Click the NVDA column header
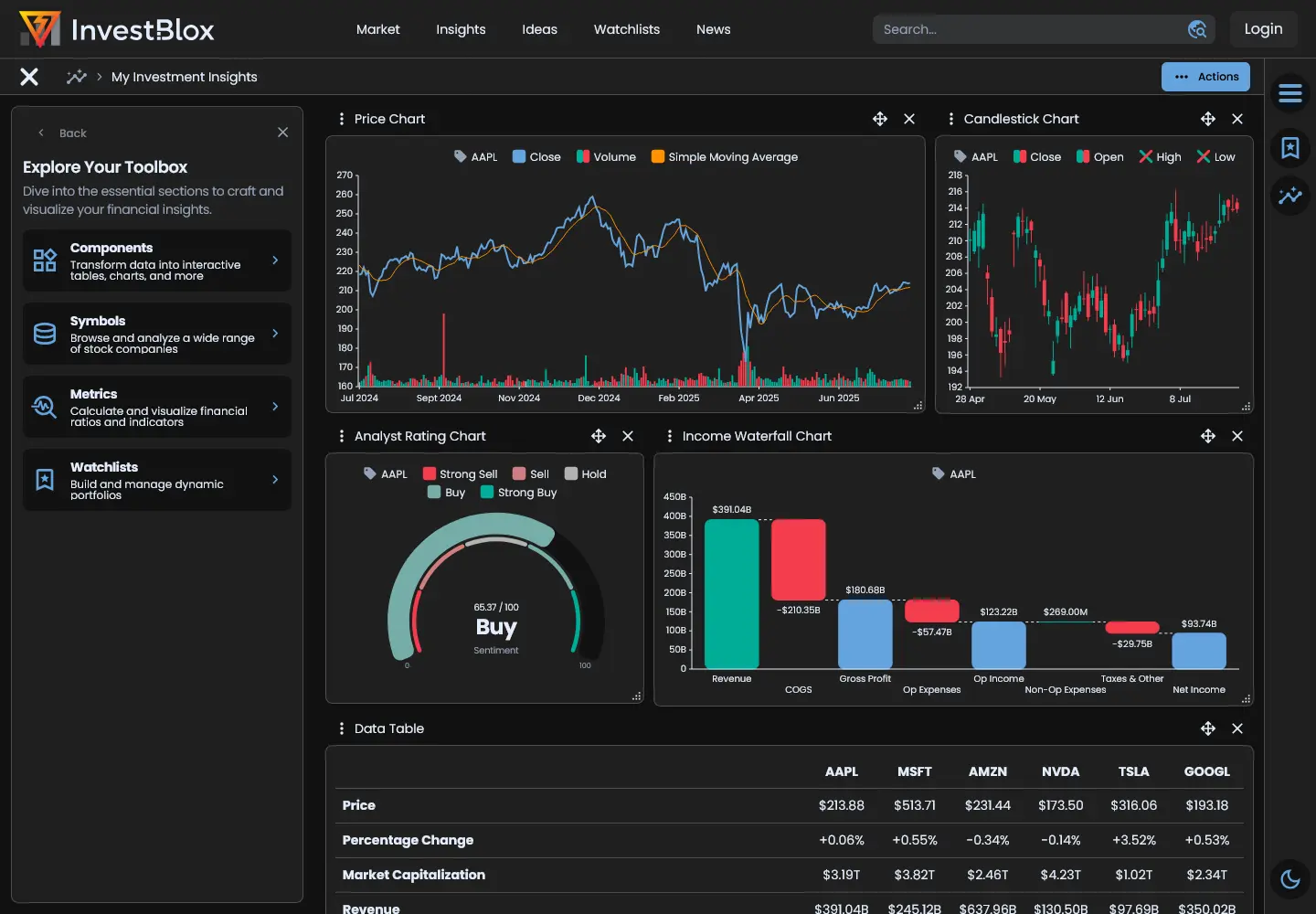 click(x=1061, y=771)
